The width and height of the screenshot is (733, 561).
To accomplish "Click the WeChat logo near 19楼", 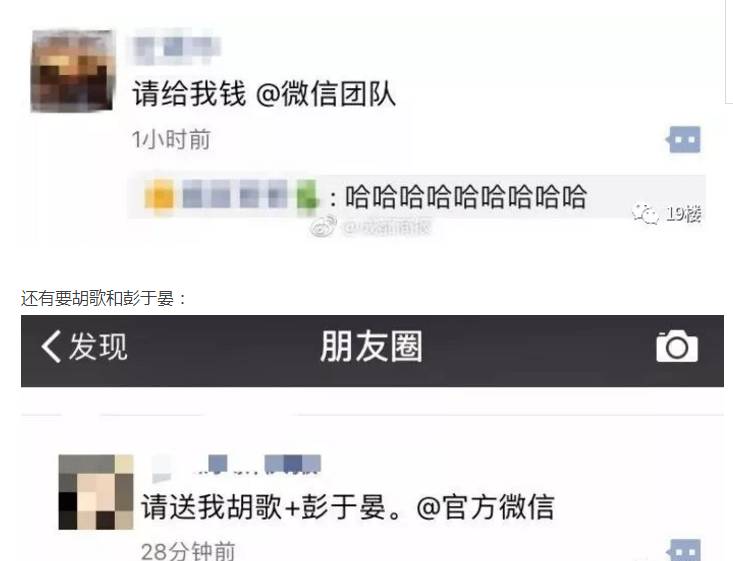I will pos(645,214).
